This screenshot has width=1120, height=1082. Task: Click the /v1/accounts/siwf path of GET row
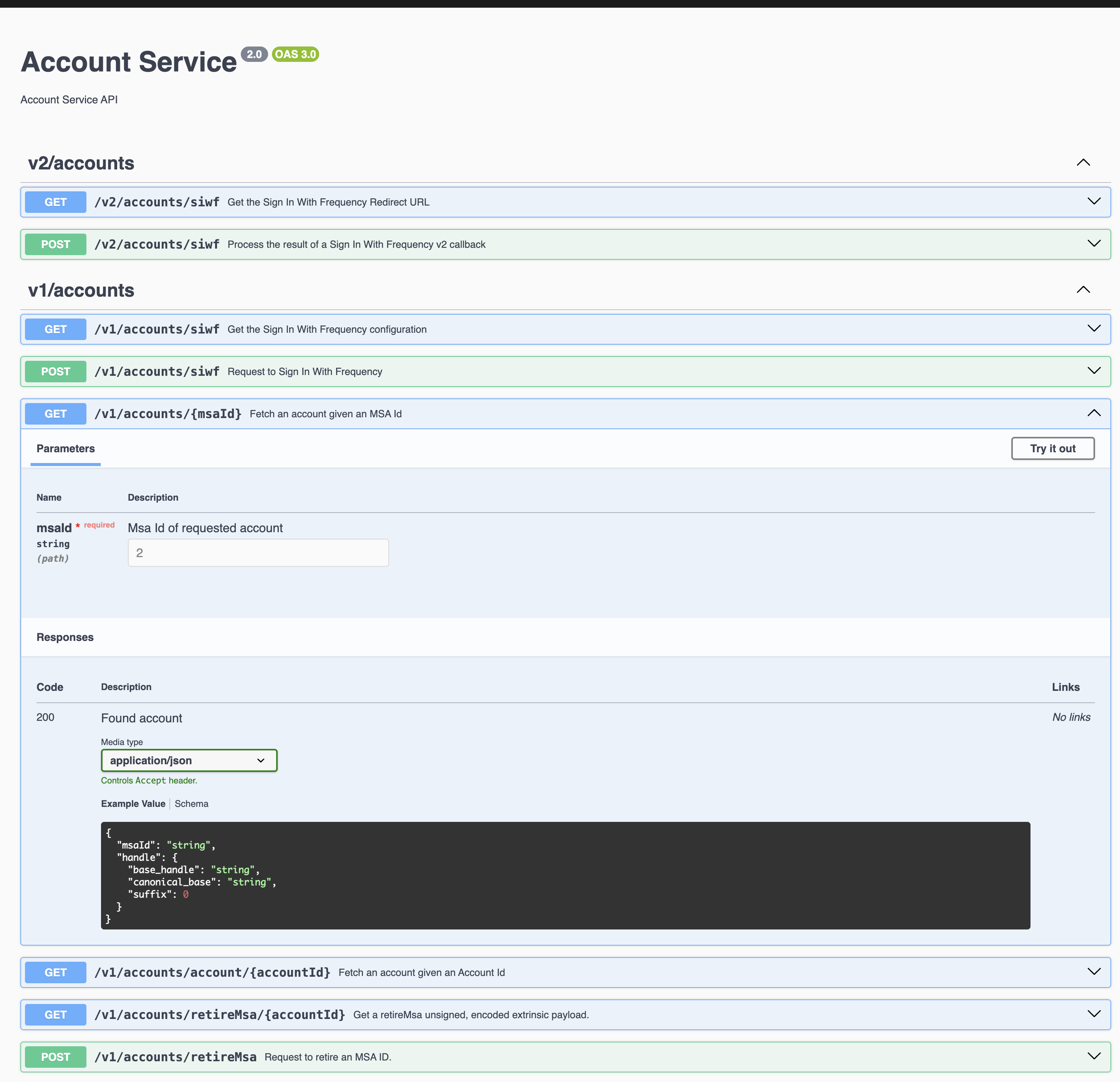[157, 329]
